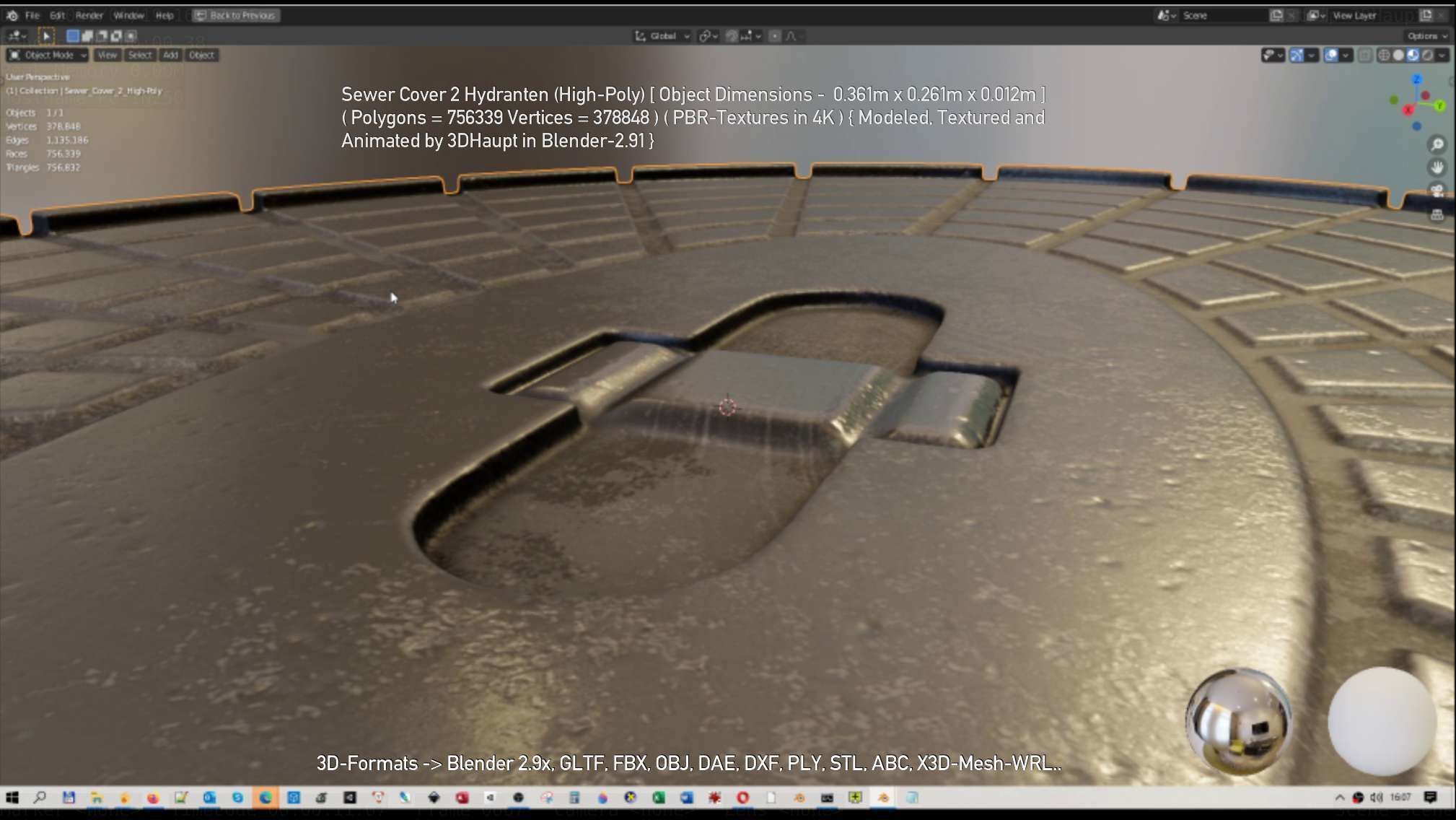
Task: Choose Subtract selection mode icon
Action: tap(102, 35)
